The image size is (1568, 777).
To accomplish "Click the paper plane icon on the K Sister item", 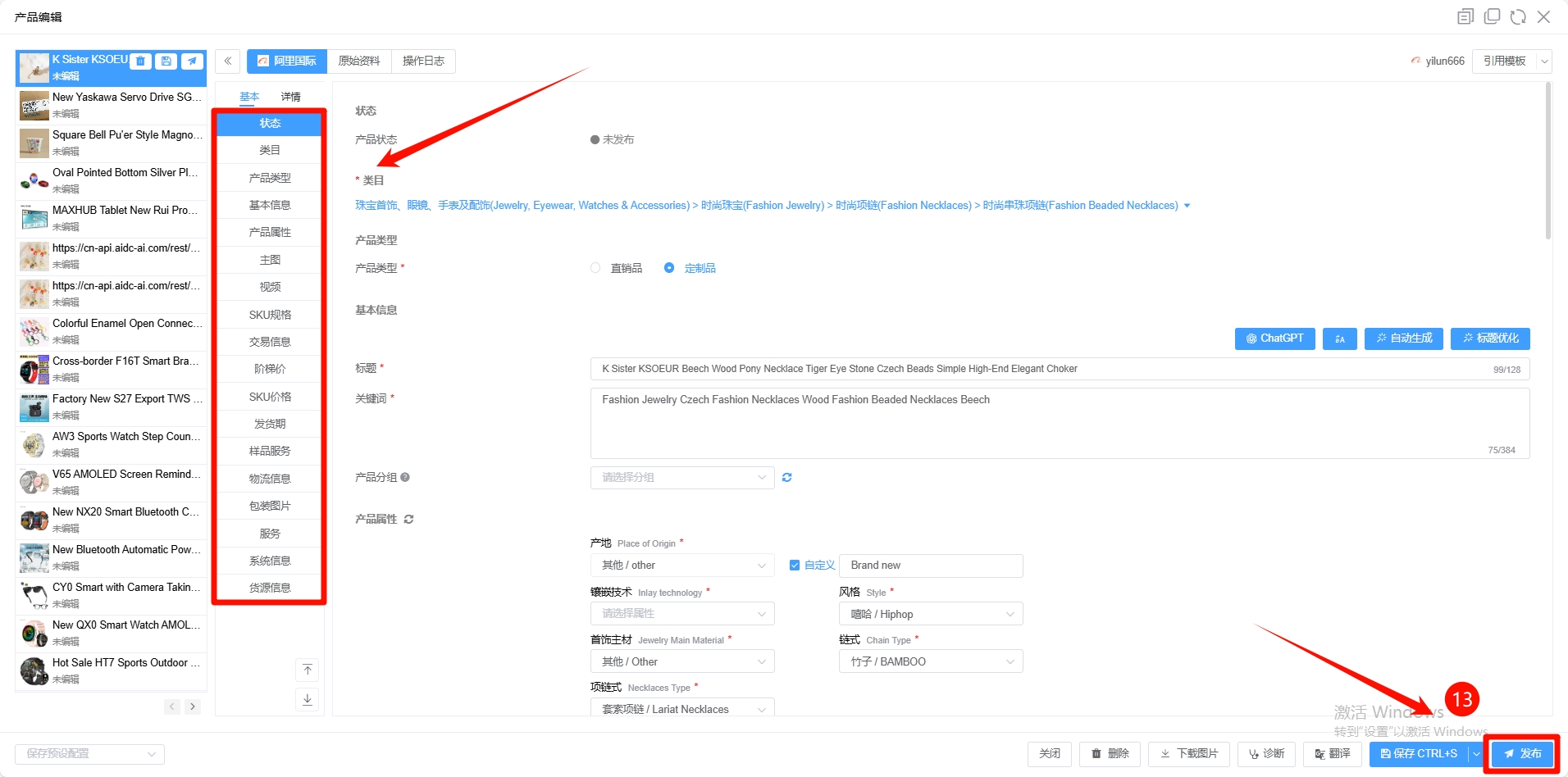I will (x=193, y=61).
